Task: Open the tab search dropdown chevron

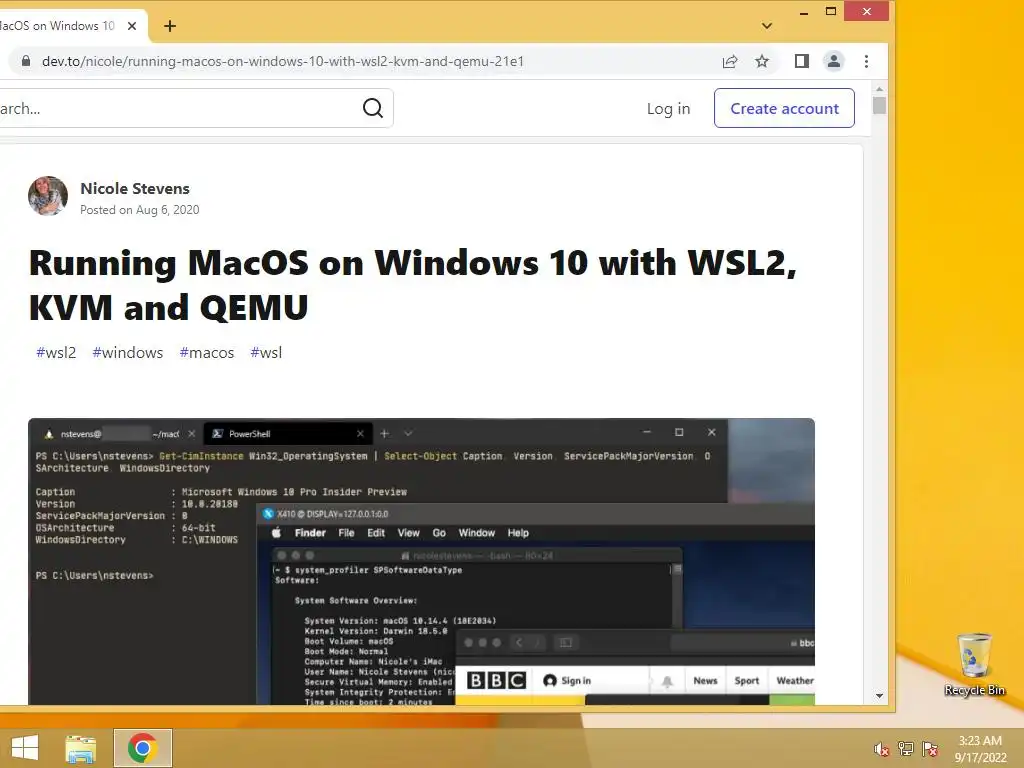Action: pos(767,26)
